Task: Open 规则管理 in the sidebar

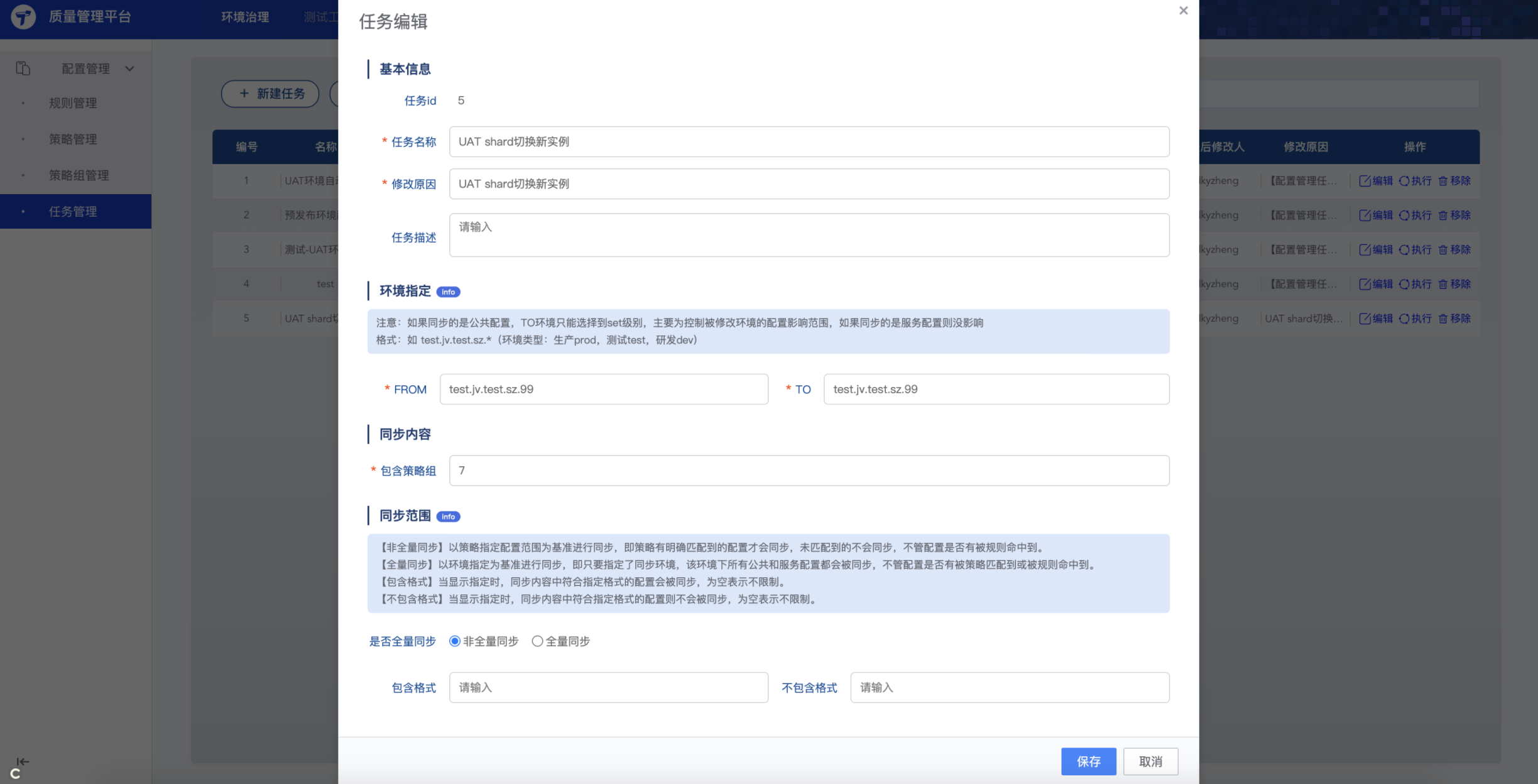Action: tap(73, 103)
